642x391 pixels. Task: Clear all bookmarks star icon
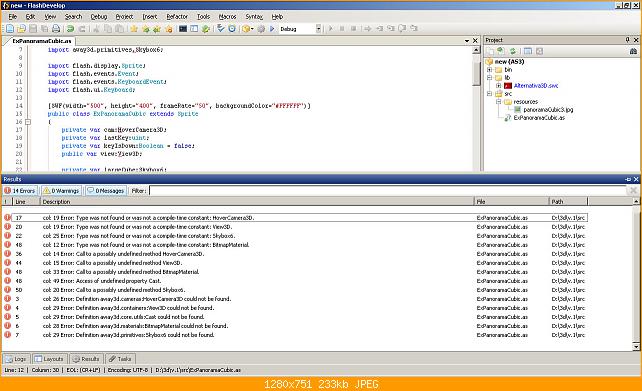click(168, 29)
